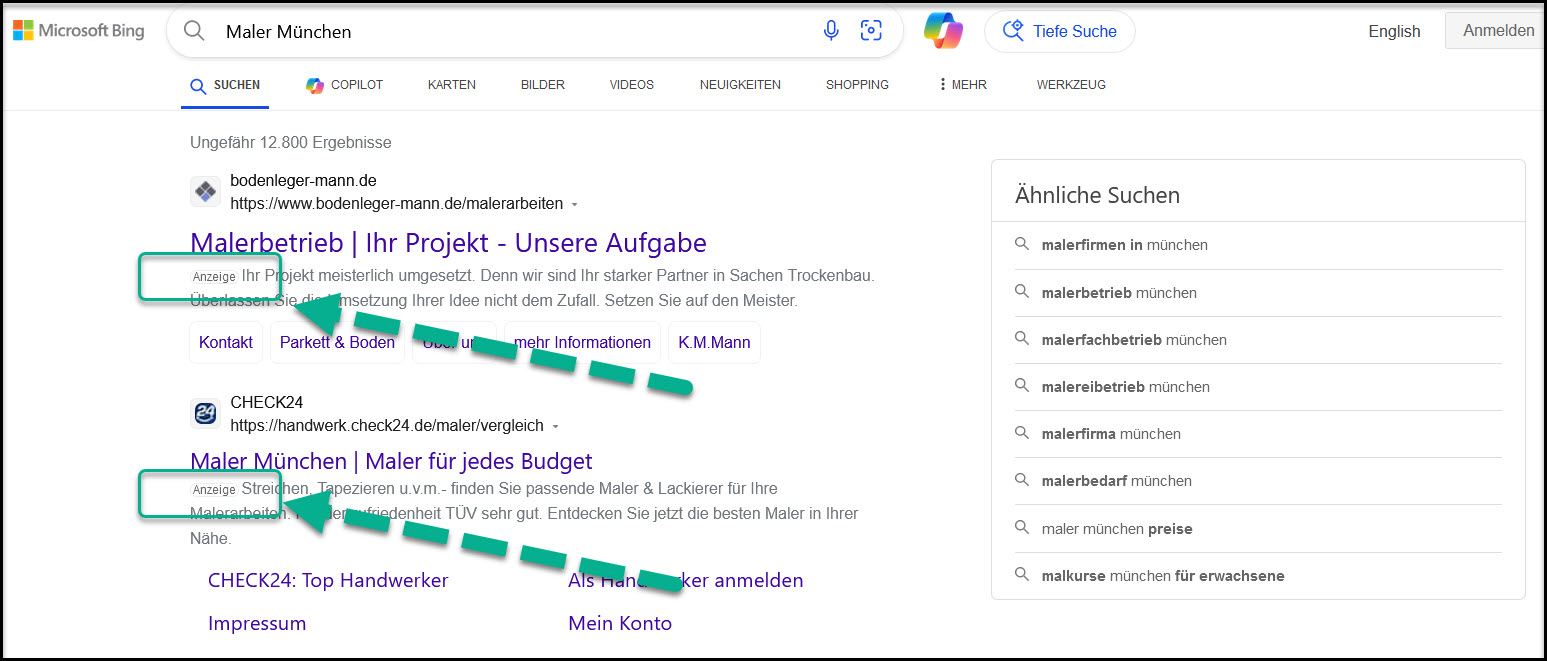Click the mehr Informationen sitelink button
1547x661 pixels.
[x=582, y=342]
